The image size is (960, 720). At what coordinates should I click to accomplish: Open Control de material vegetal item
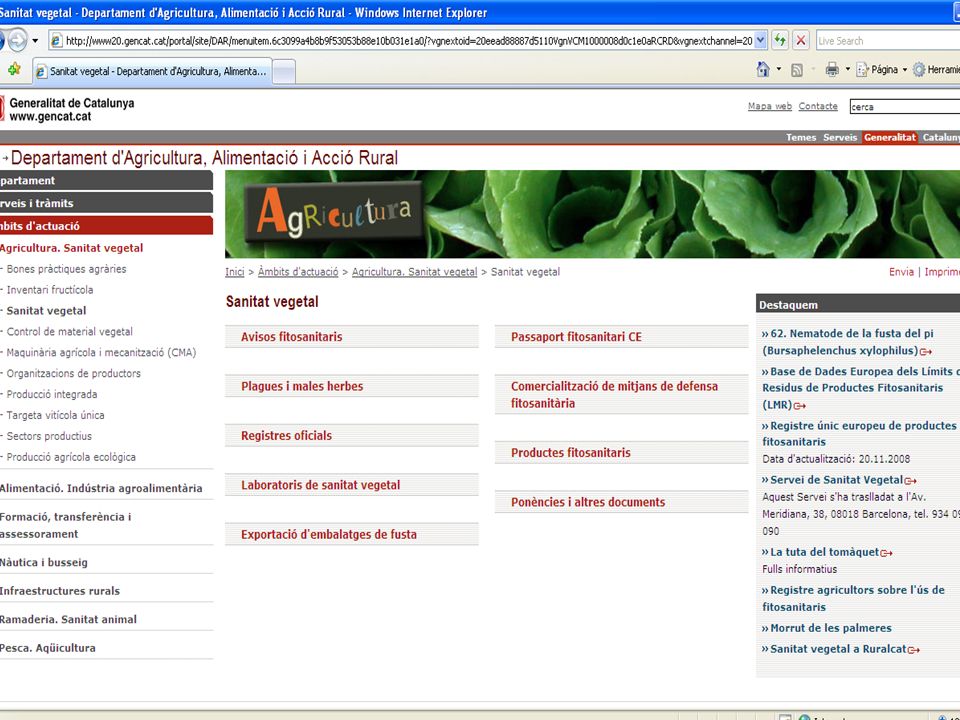[x=69, y=331]
